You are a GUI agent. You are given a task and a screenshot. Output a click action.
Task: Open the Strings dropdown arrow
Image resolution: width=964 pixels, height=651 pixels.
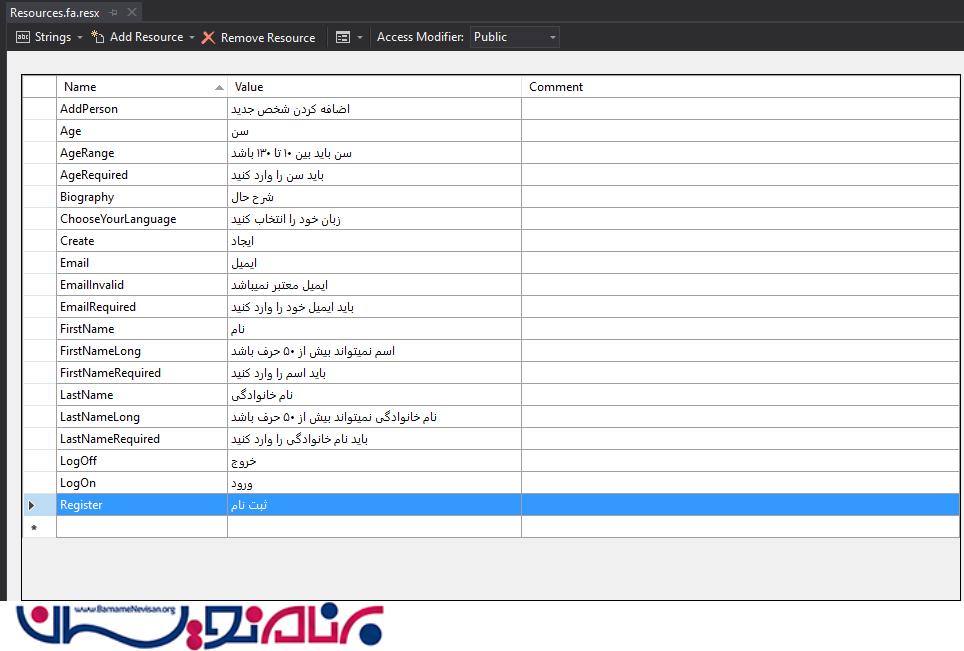coord(80,38)
